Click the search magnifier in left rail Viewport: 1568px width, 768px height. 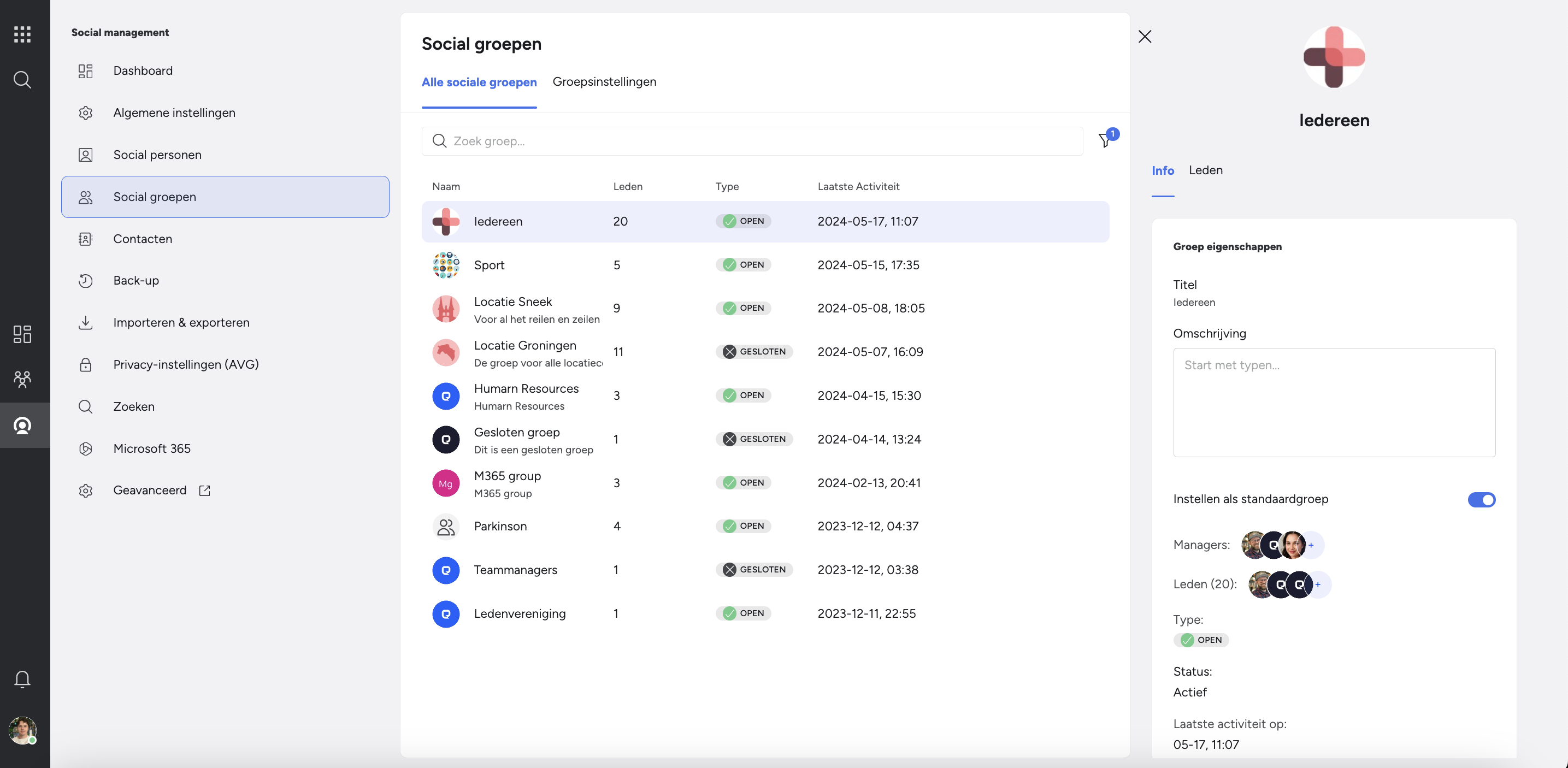click(22, 80)
